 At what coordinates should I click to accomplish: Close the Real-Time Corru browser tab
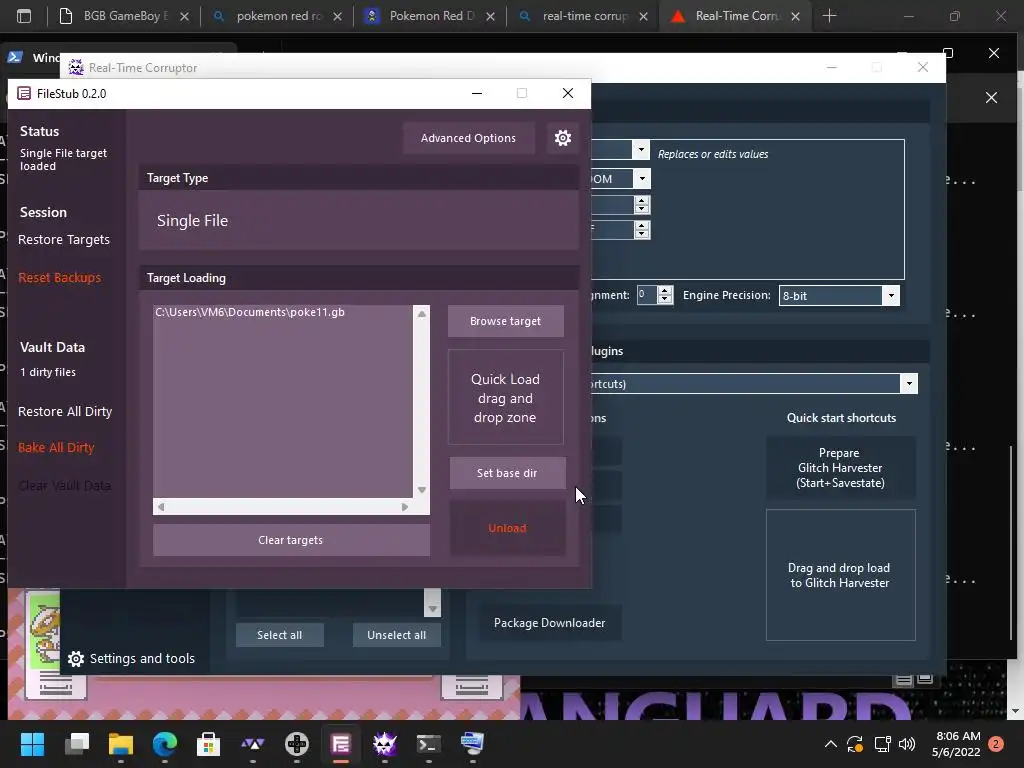coord(795,16)
